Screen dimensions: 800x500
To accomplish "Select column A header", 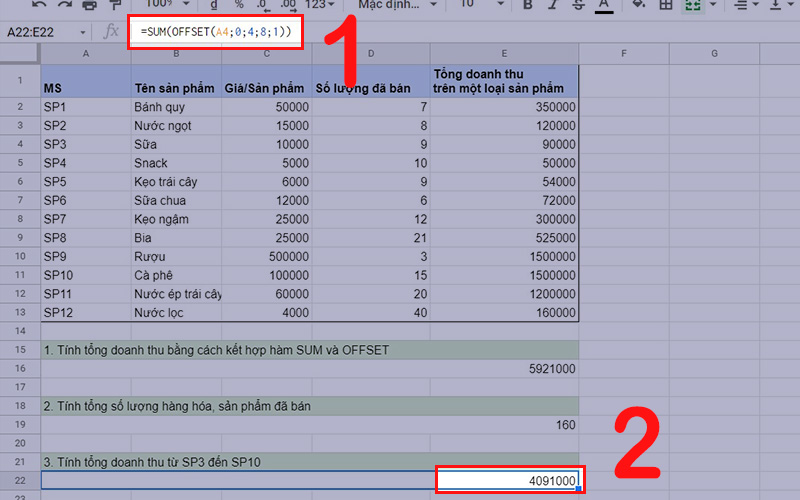I will pyautogui.click(x=86, y=54).
